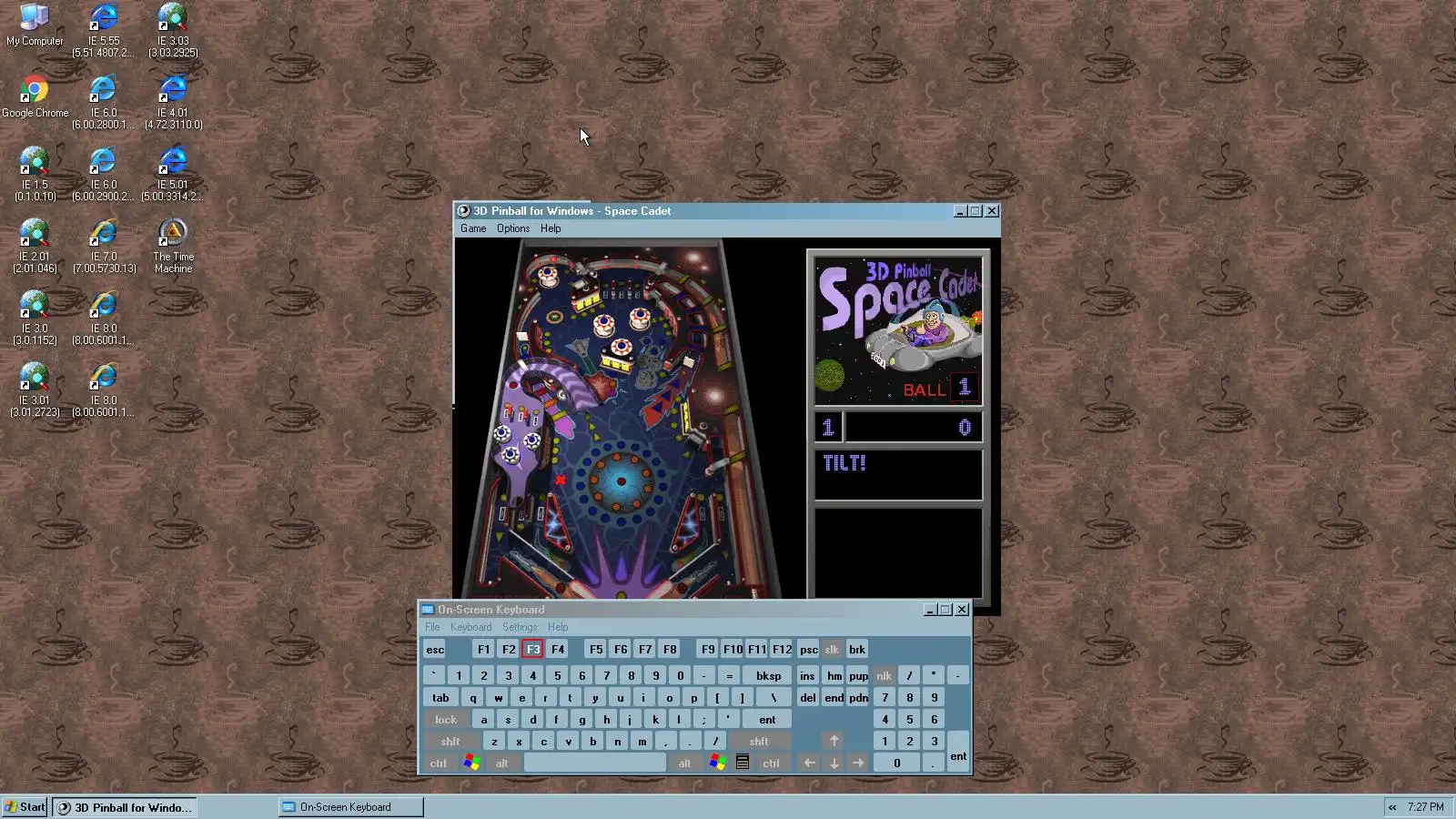The height and width of the screenshot is (819, 1456).
Task: Click the main ent key beside apostrophe
Action: point(767,719)
